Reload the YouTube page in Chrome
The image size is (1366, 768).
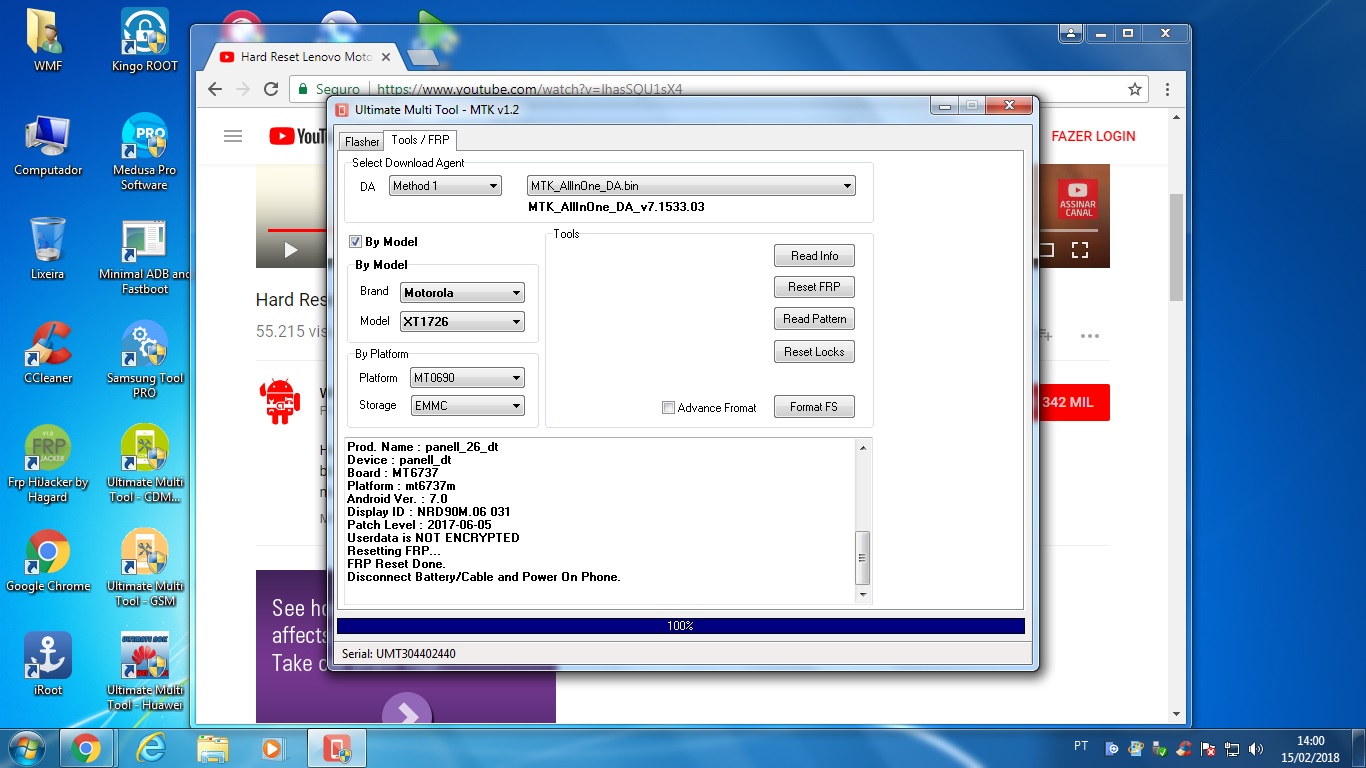point(271,89)
